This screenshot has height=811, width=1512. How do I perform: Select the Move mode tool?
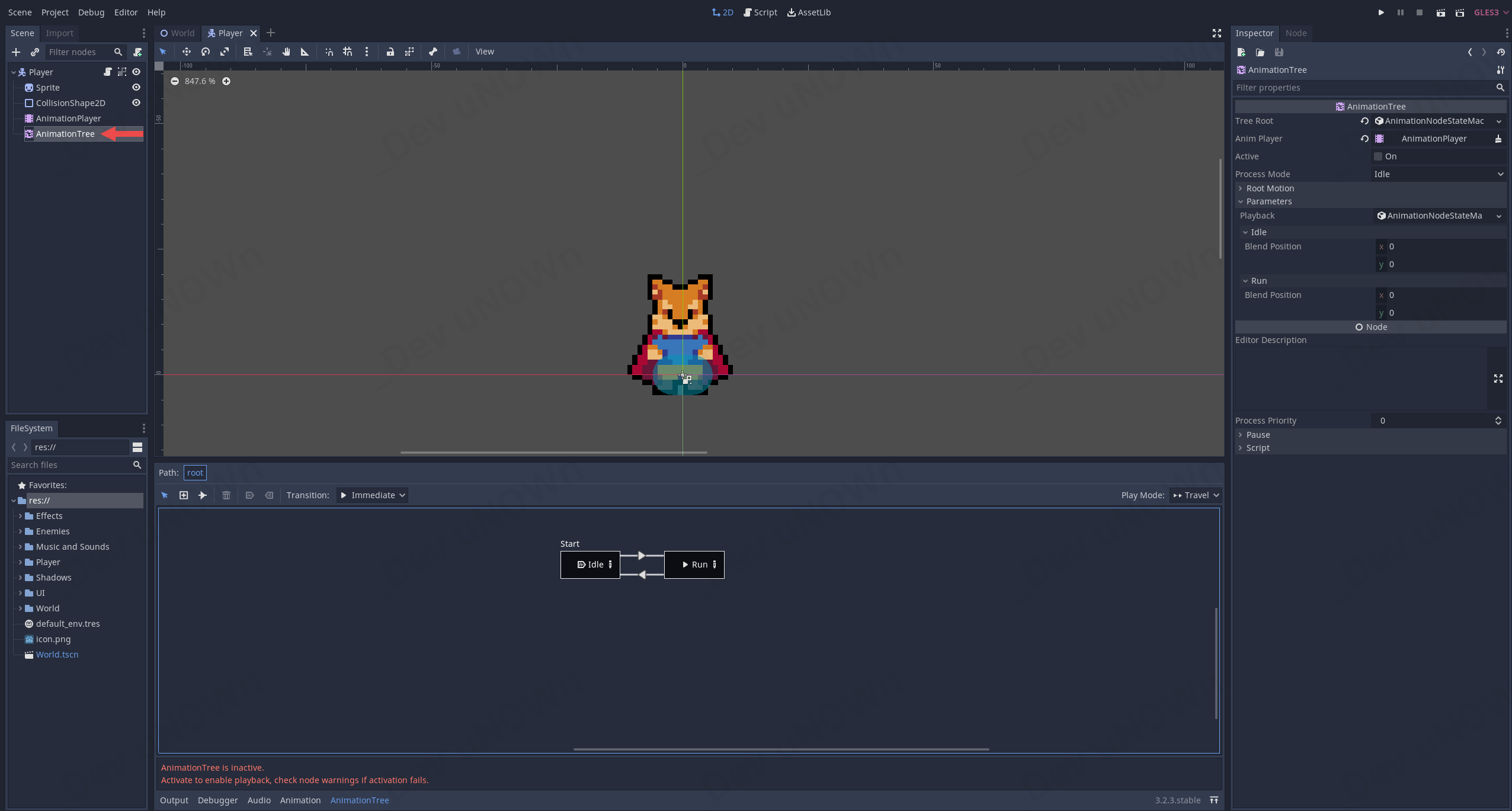(x=186, y=52)
